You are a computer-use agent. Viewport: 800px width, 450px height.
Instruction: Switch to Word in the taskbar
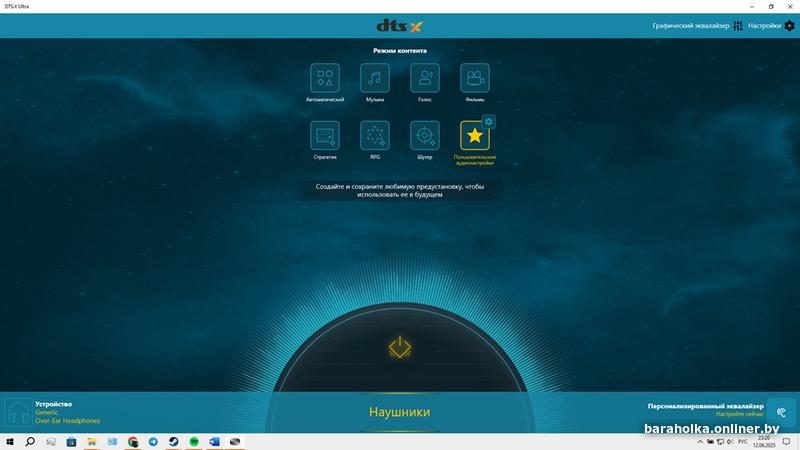click(214, 442)
